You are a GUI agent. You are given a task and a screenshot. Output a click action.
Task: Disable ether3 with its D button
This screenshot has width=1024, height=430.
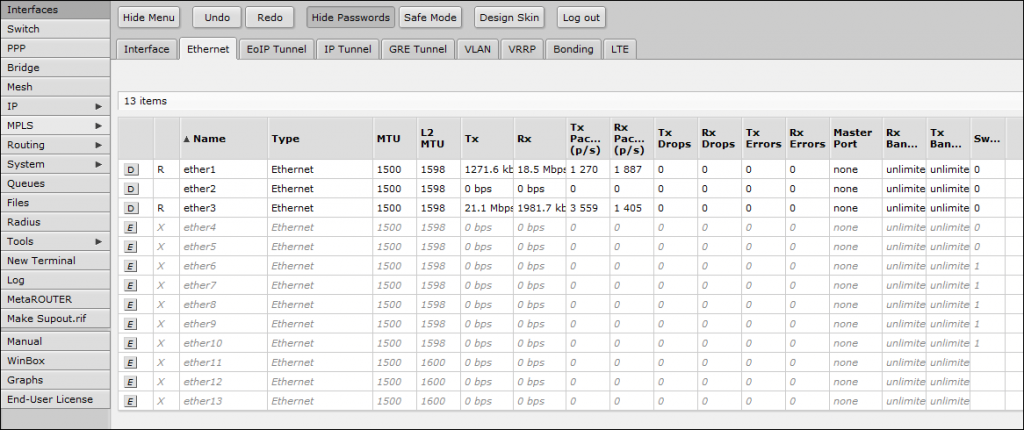pos(131,208)
